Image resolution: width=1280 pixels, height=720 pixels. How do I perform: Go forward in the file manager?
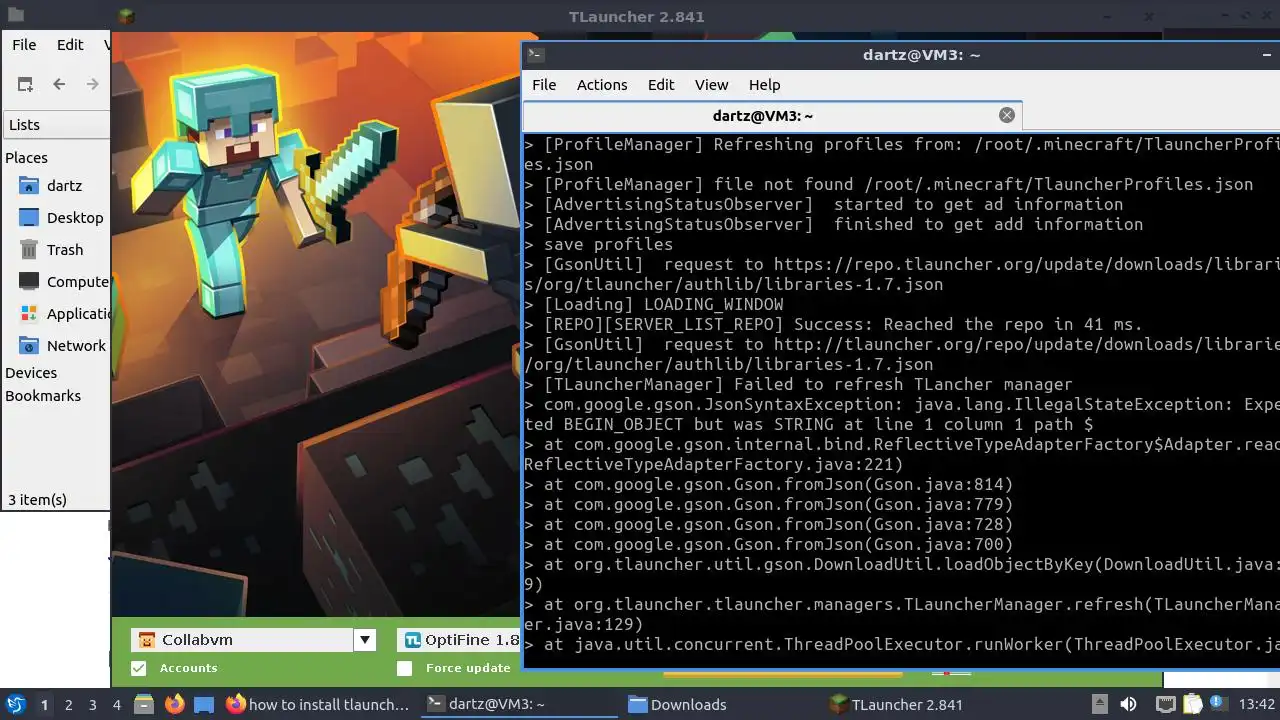tap(93, 85)
